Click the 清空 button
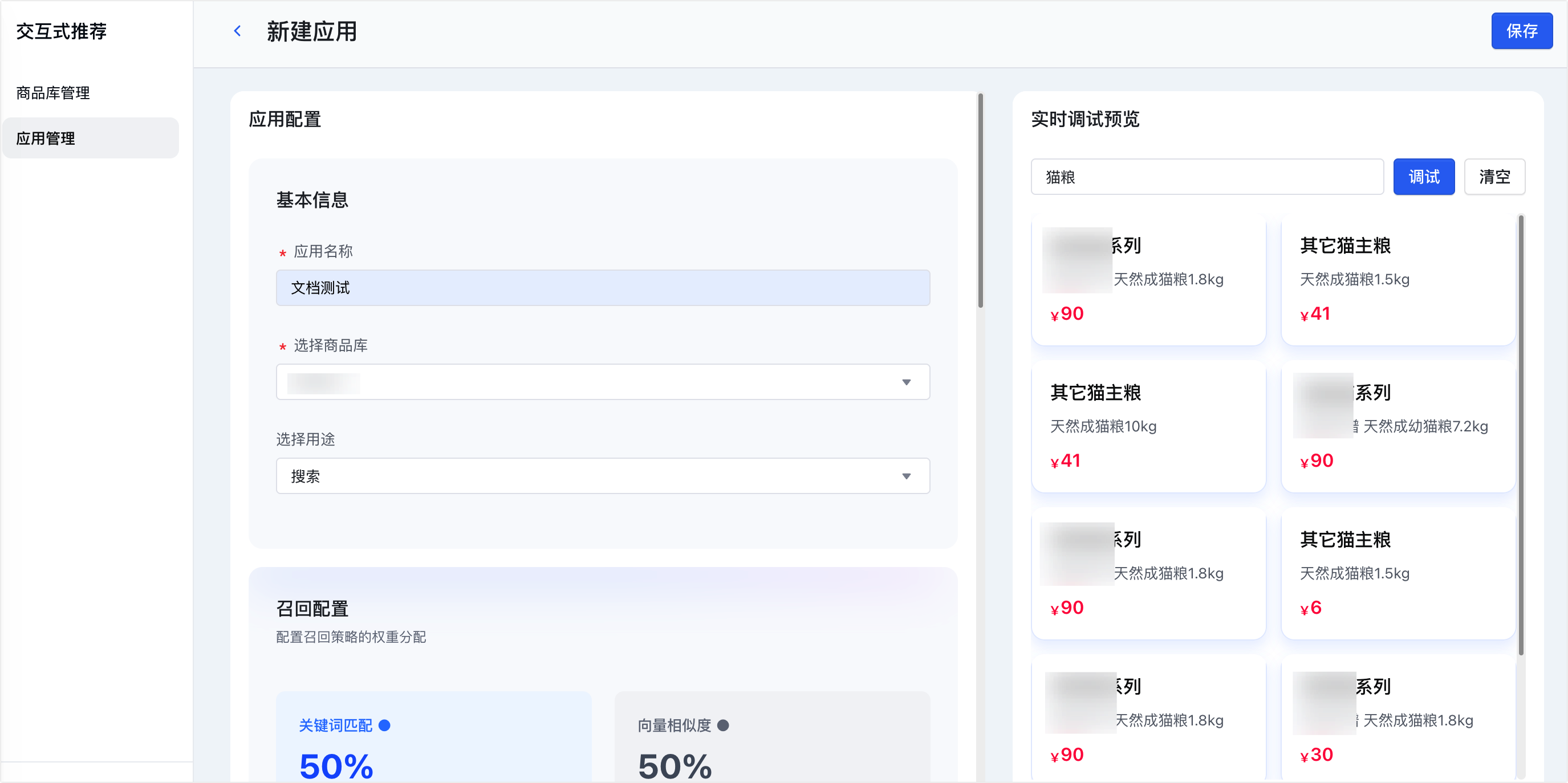 (1494, 177)
